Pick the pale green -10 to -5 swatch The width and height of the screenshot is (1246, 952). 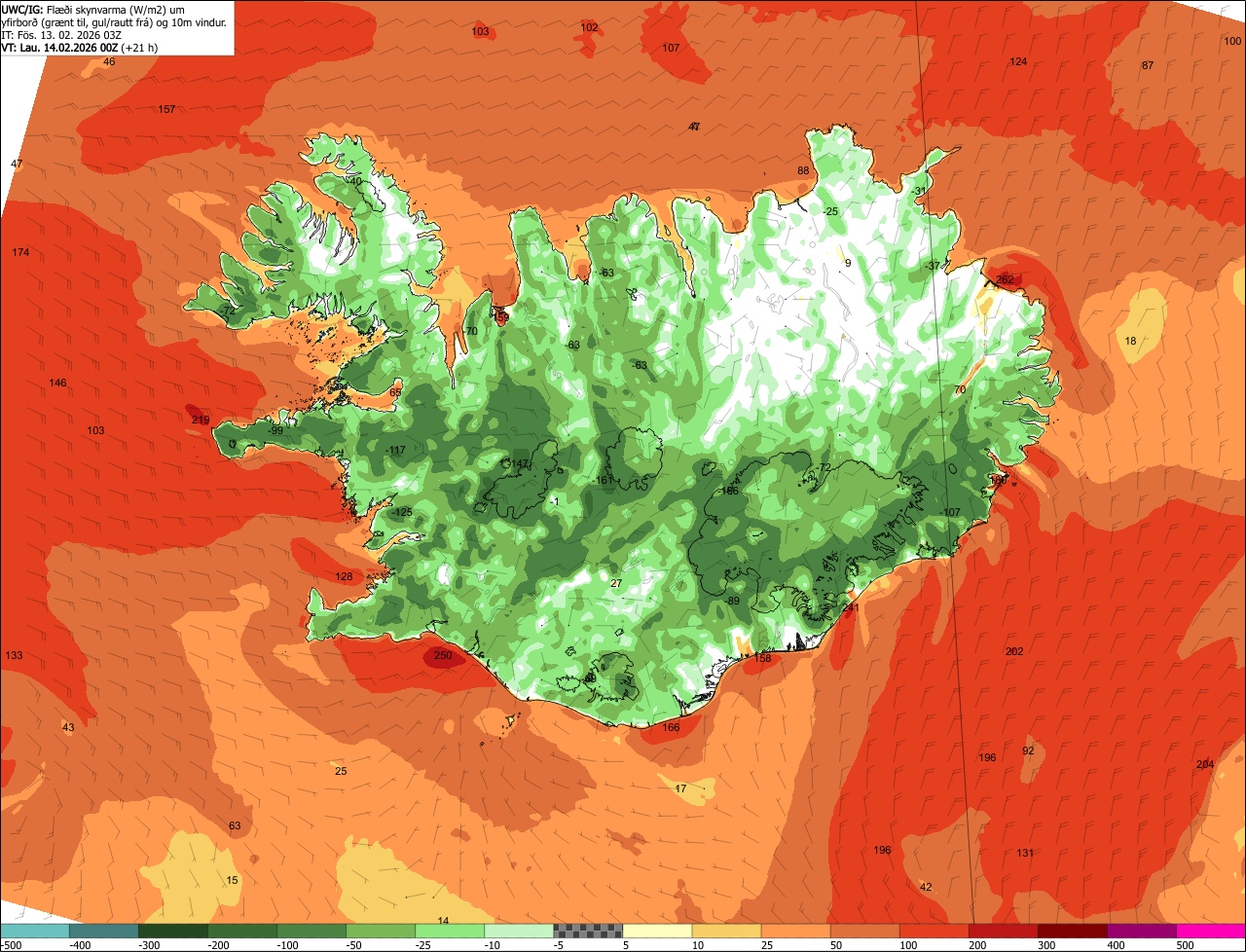point(518,931)
